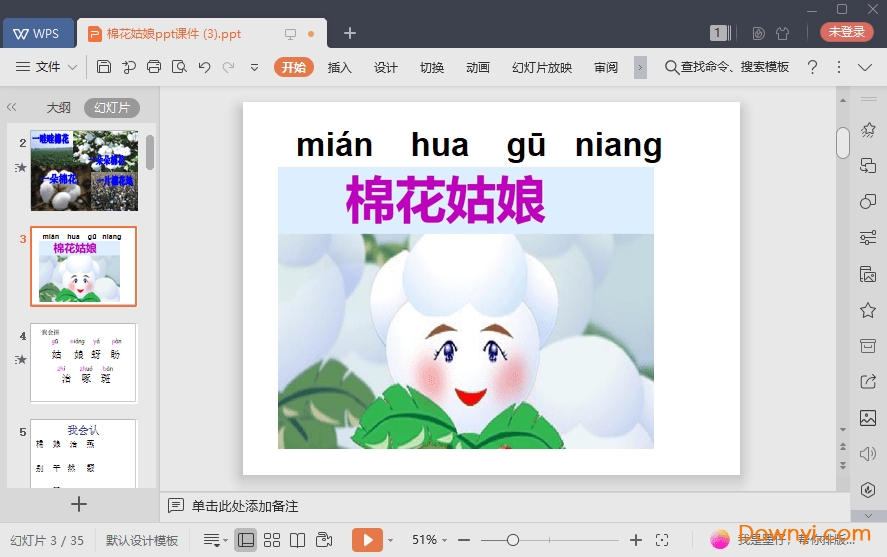Click the export-to-PDF icon beside Save
This screenshot has height=557, width=887.
click(129, 67)
